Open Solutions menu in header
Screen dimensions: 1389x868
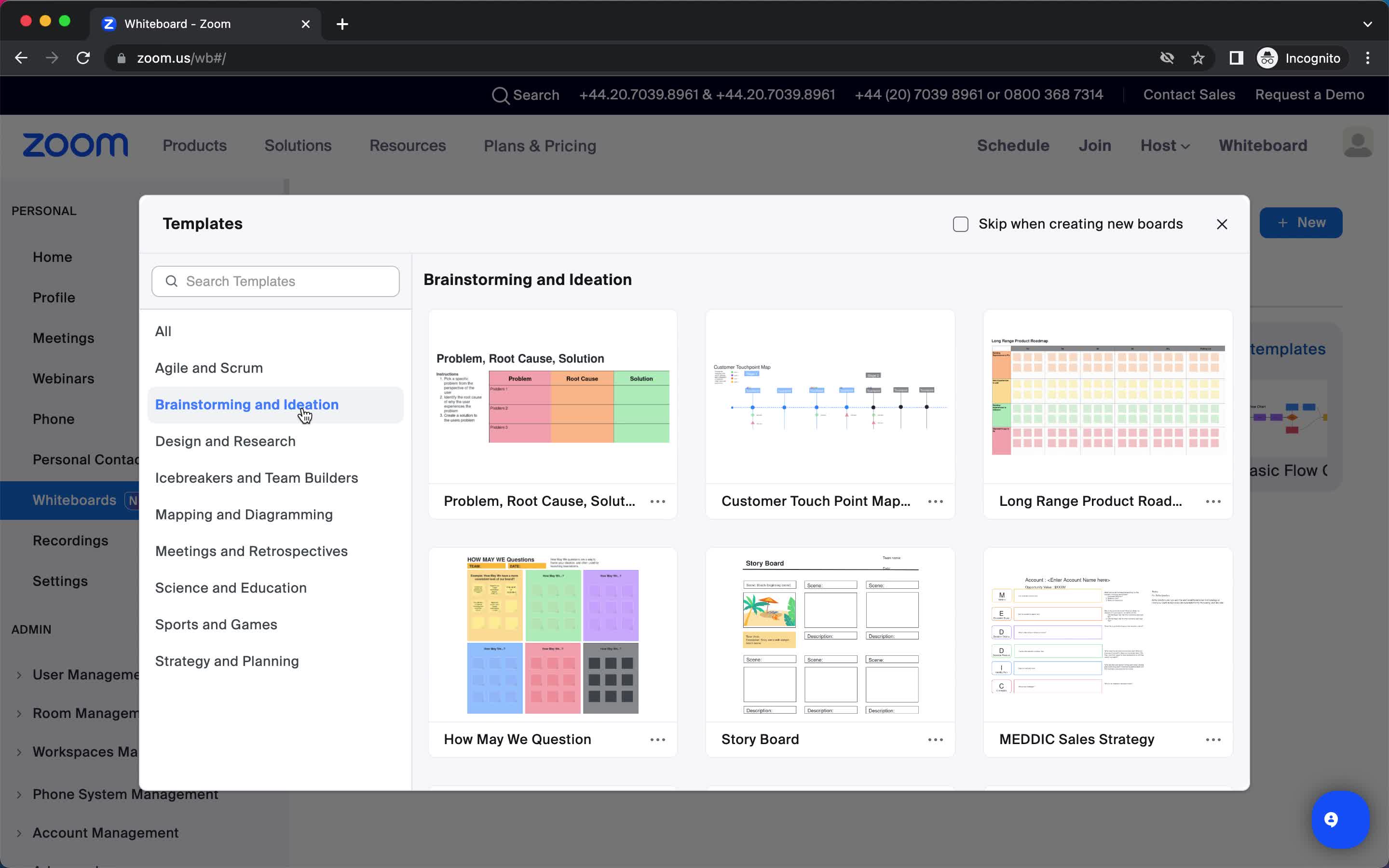(x=298, y=146)
